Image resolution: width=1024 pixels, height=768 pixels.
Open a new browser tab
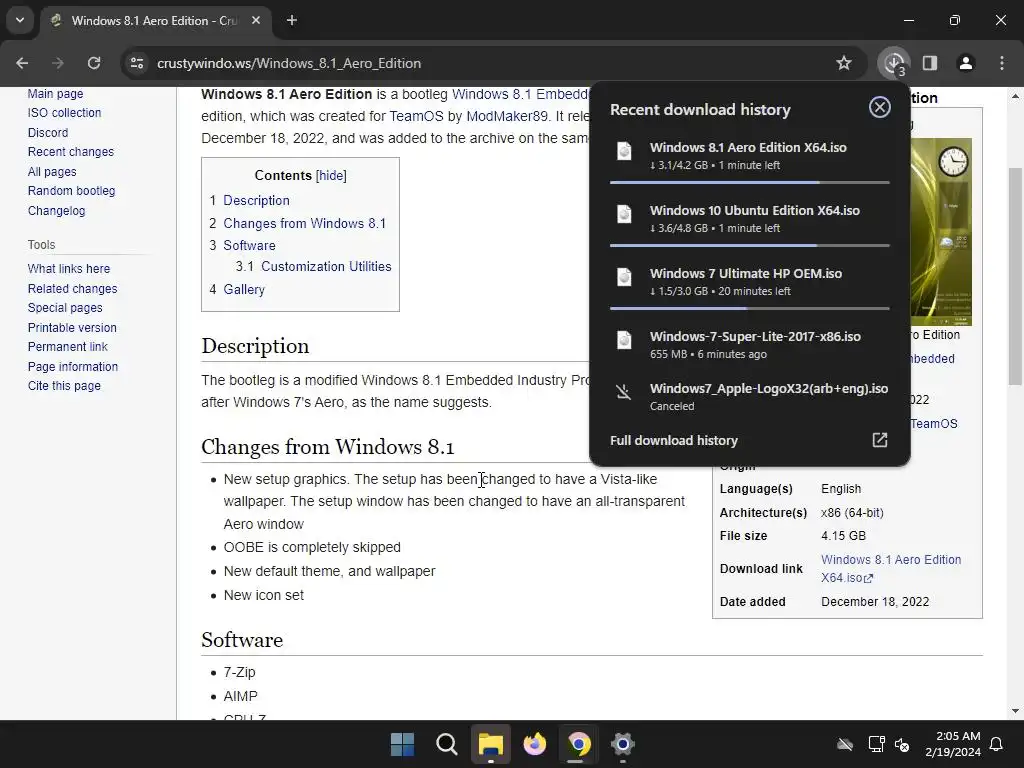click(x=292, y=20)
